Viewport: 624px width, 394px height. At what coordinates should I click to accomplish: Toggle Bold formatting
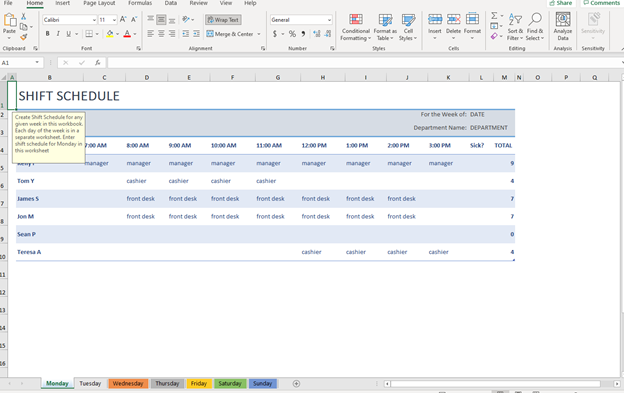(x=47, y=34)
